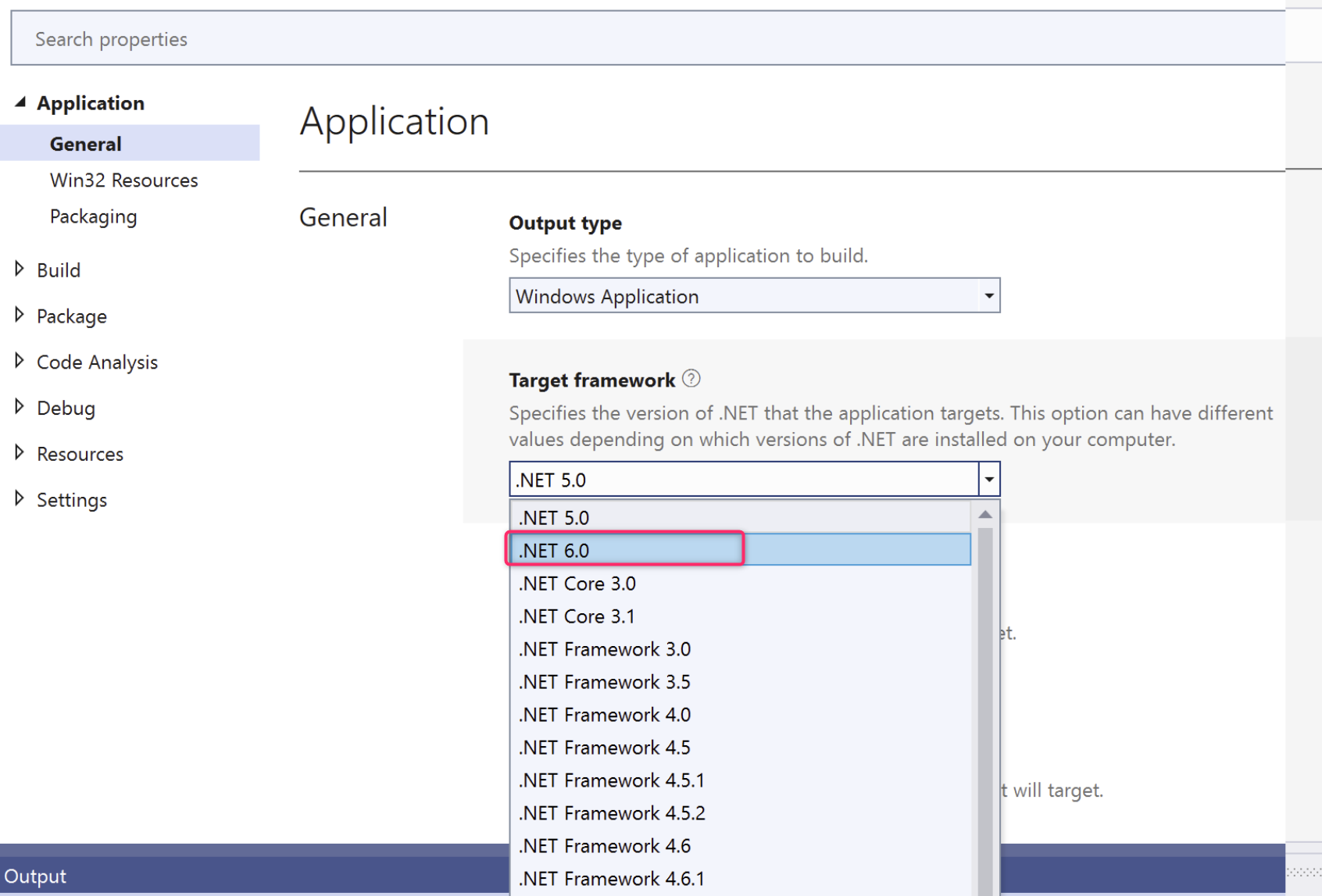The image size is (1322, 896).
Task: Open the Output panel
Action: [35, 875]
